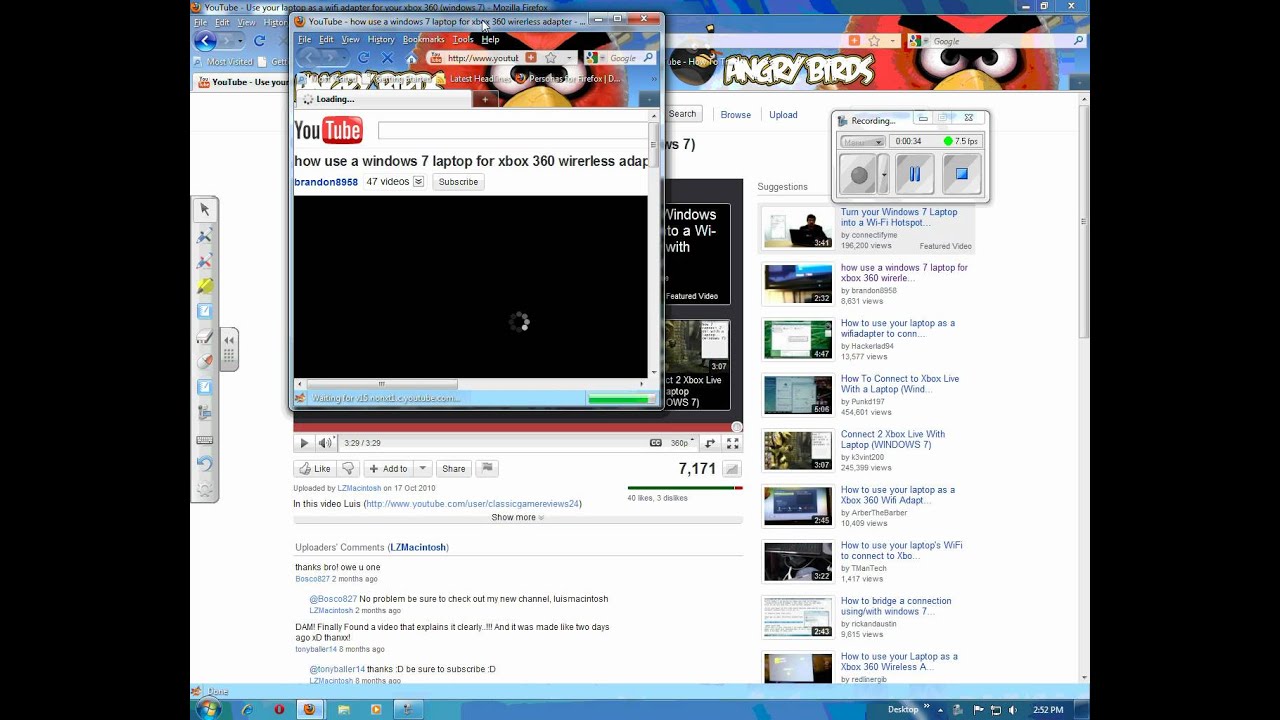Pick the yellow highlighter tool in annotation toolbar

204,286
